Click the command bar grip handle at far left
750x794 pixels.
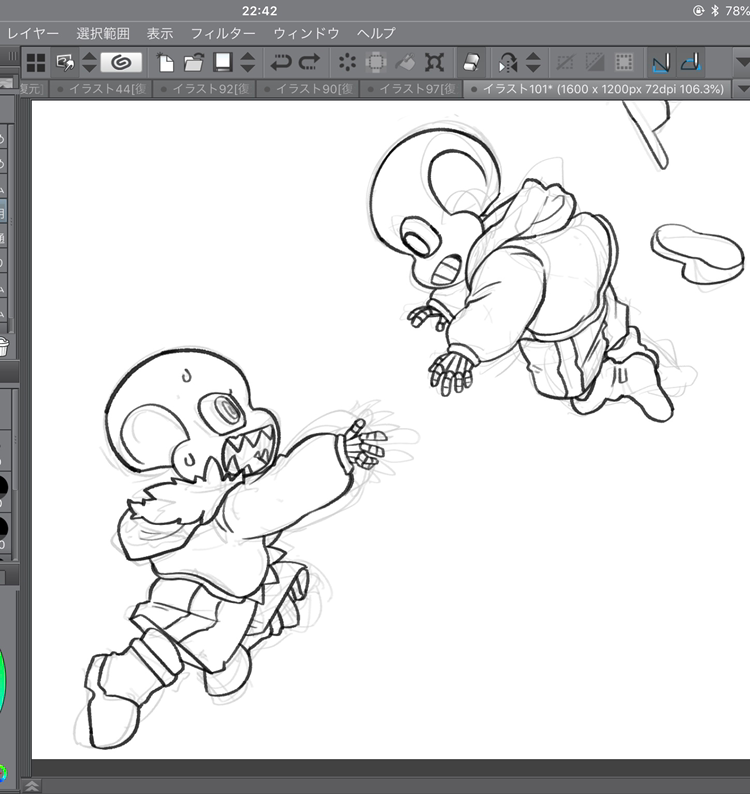[x=13, y=56]
